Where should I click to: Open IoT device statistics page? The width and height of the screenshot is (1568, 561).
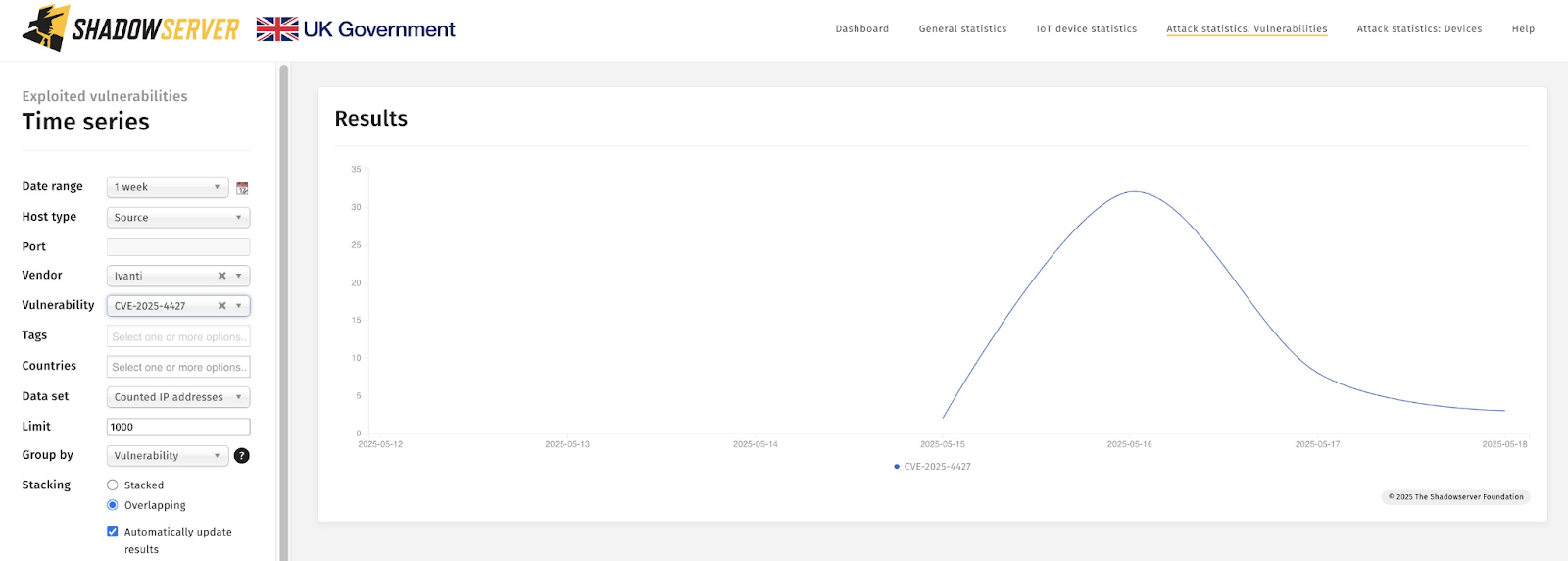pyautogui.click(x=1086, y=29)
